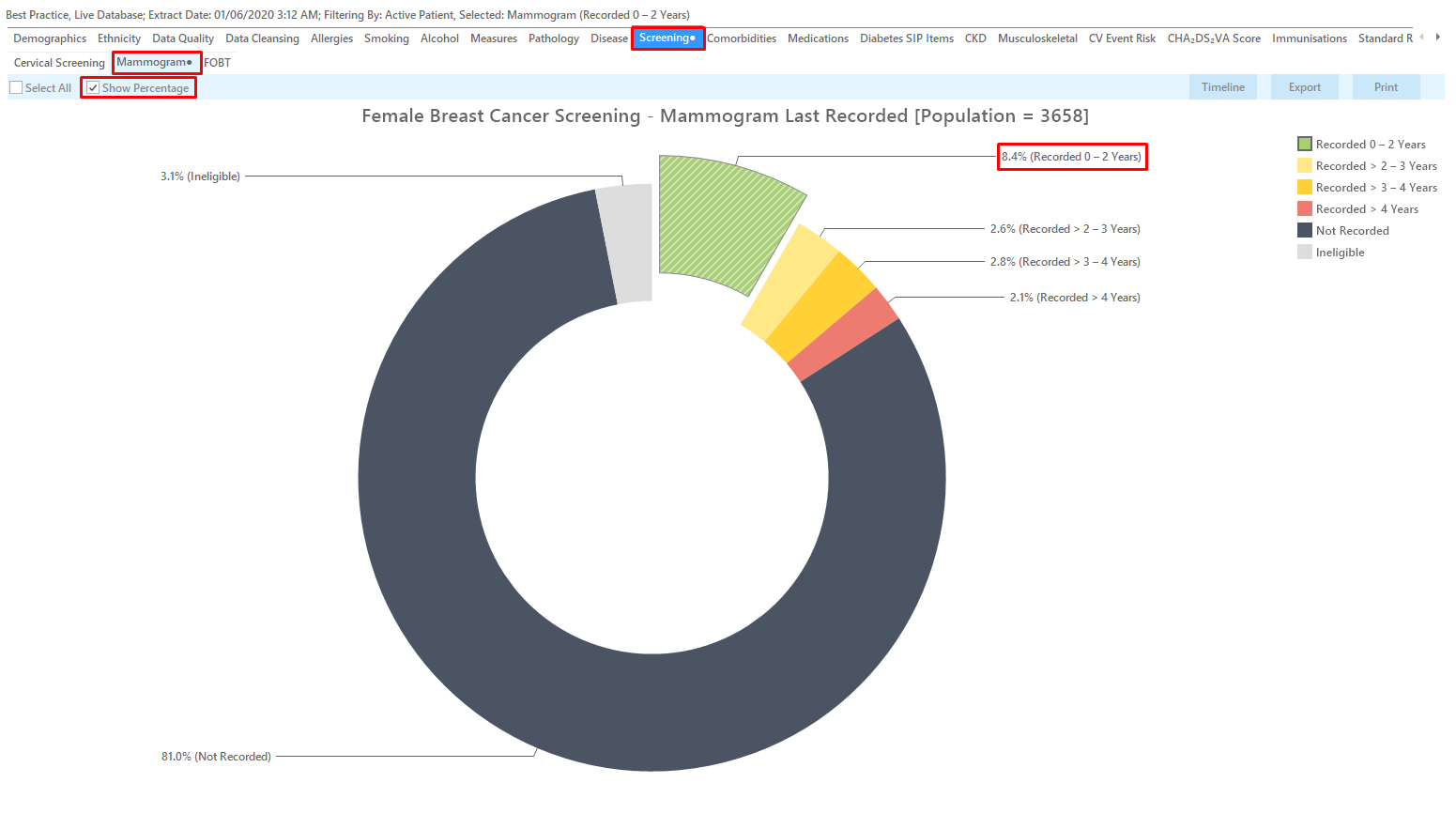1456x829 pixels.
Task: Open the Measures tab
Action: point(494,38)
